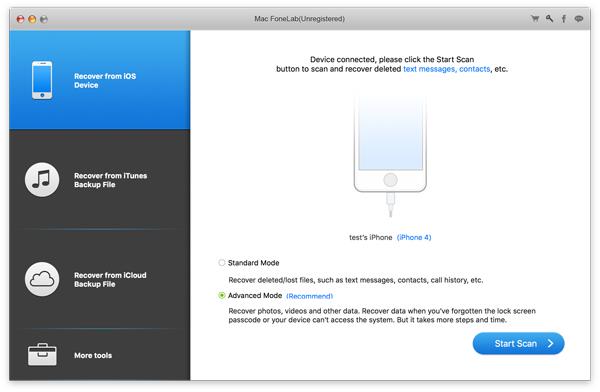The image size is (600, 392).
Task: Click the Mac FoneLab(Unregistered) window title
Action: point(300,19)
